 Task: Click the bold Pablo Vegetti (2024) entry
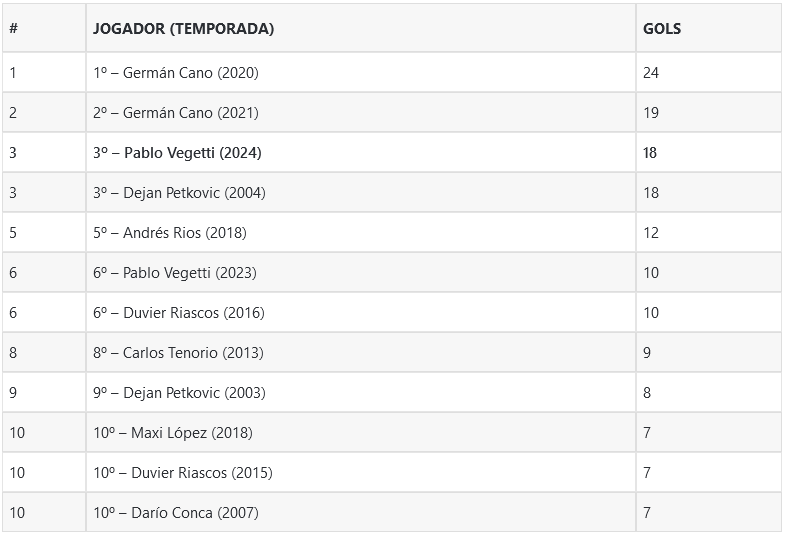coord(177,153)
